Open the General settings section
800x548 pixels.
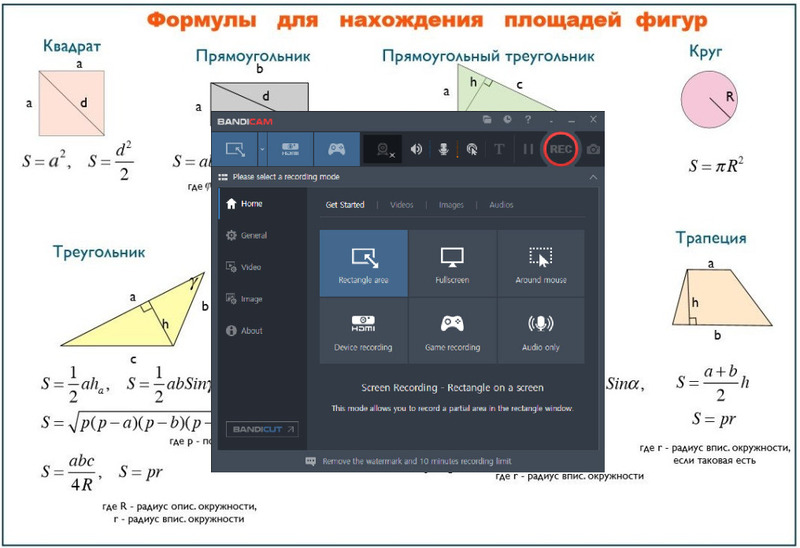263,235
